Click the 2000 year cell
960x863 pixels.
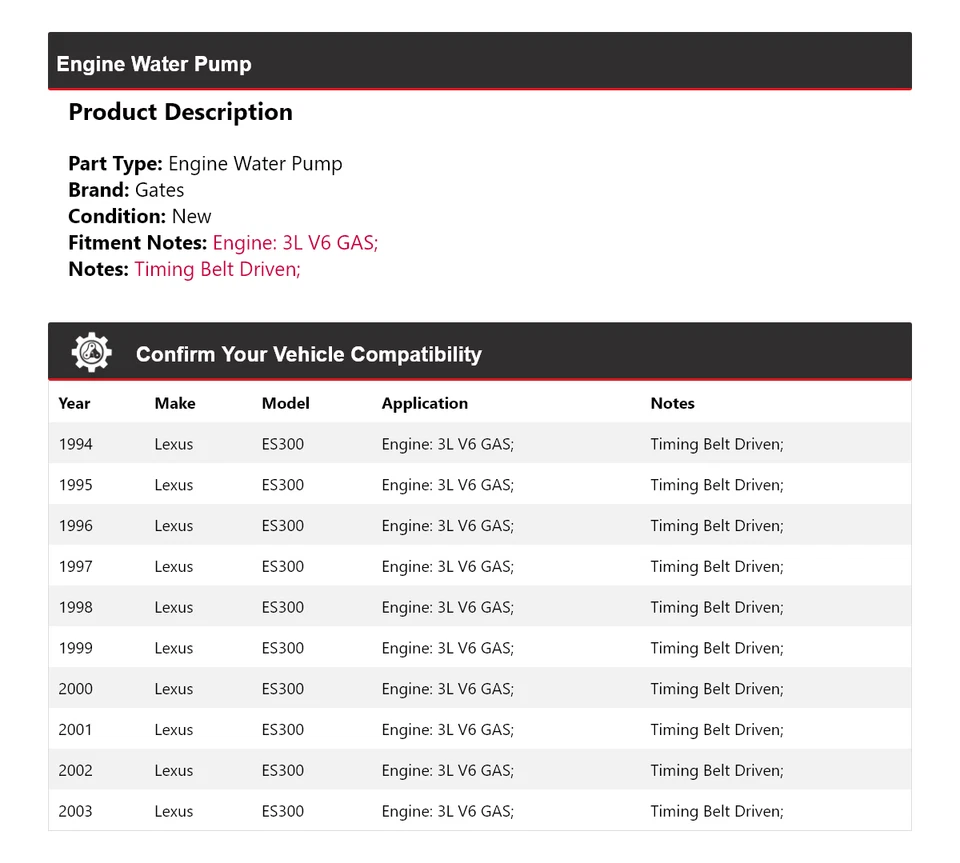pos(75,689)
